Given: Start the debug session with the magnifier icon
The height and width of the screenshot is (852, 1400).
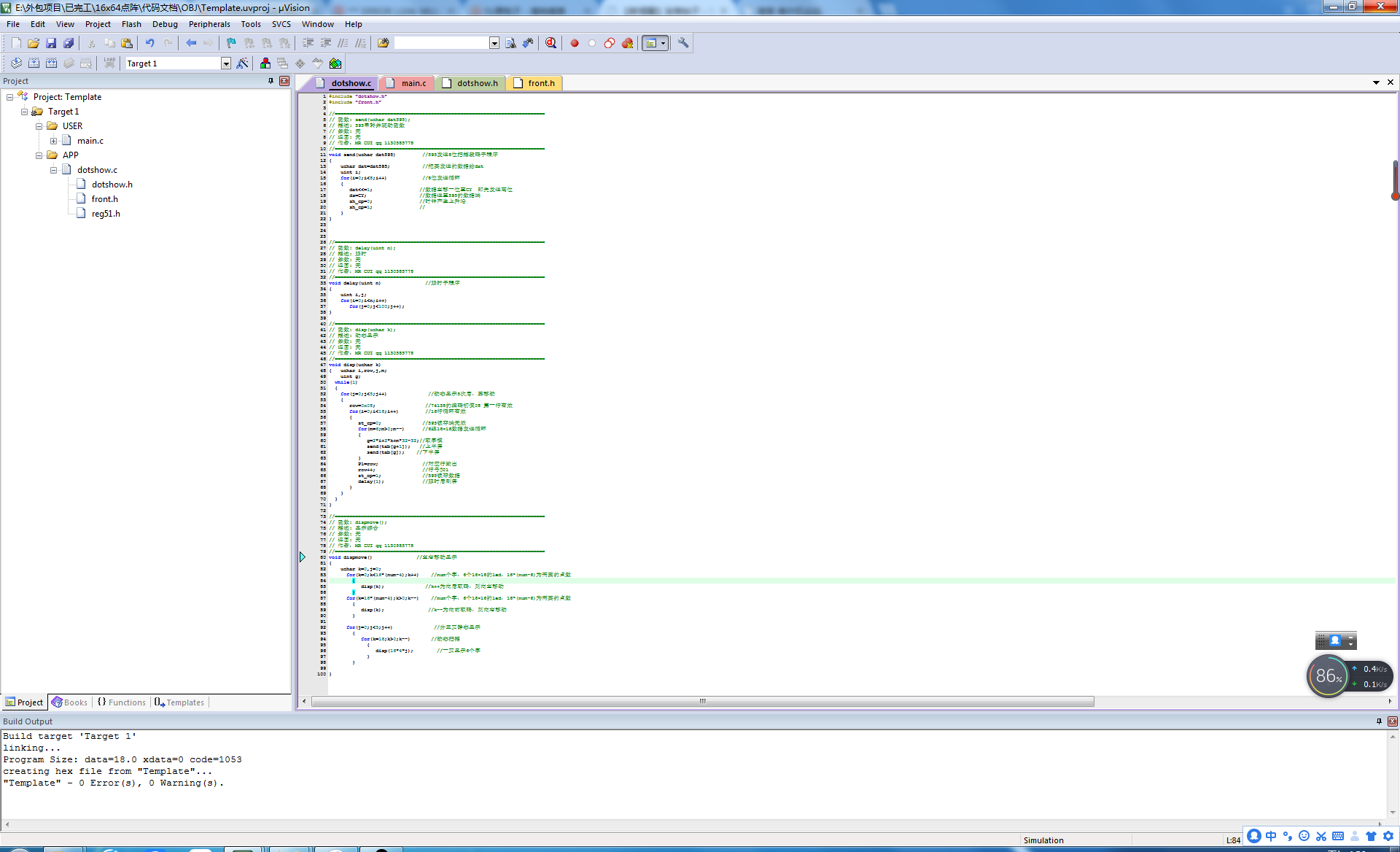Looking at the screenshot, I should click(551, 43).
